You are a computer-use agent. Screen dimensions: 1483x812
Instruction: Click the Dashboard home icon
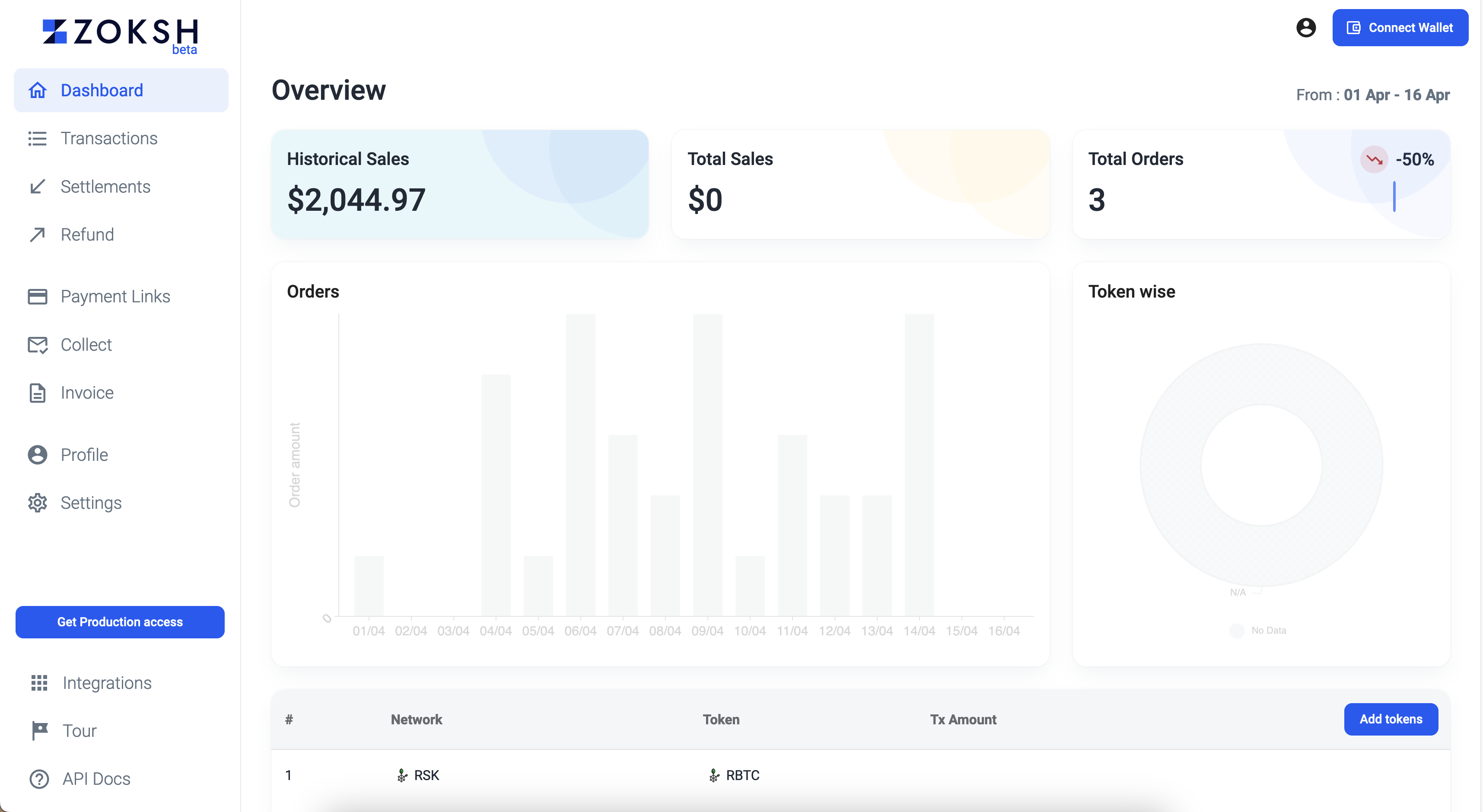click(x=38, y=90)
